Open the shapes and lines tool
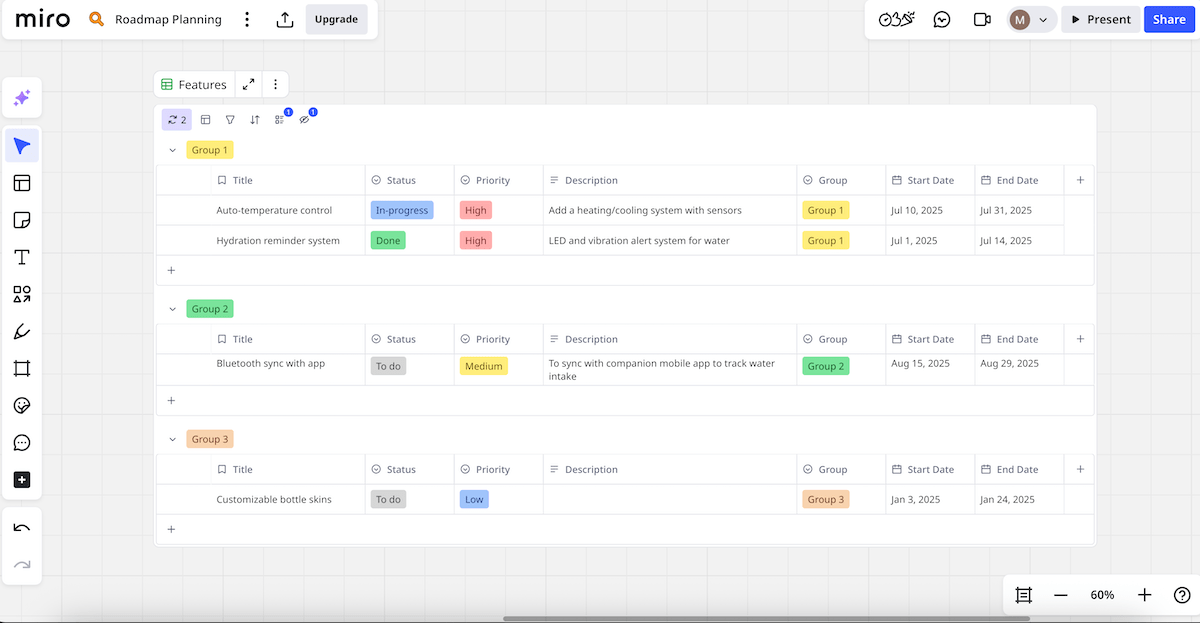 22,294
